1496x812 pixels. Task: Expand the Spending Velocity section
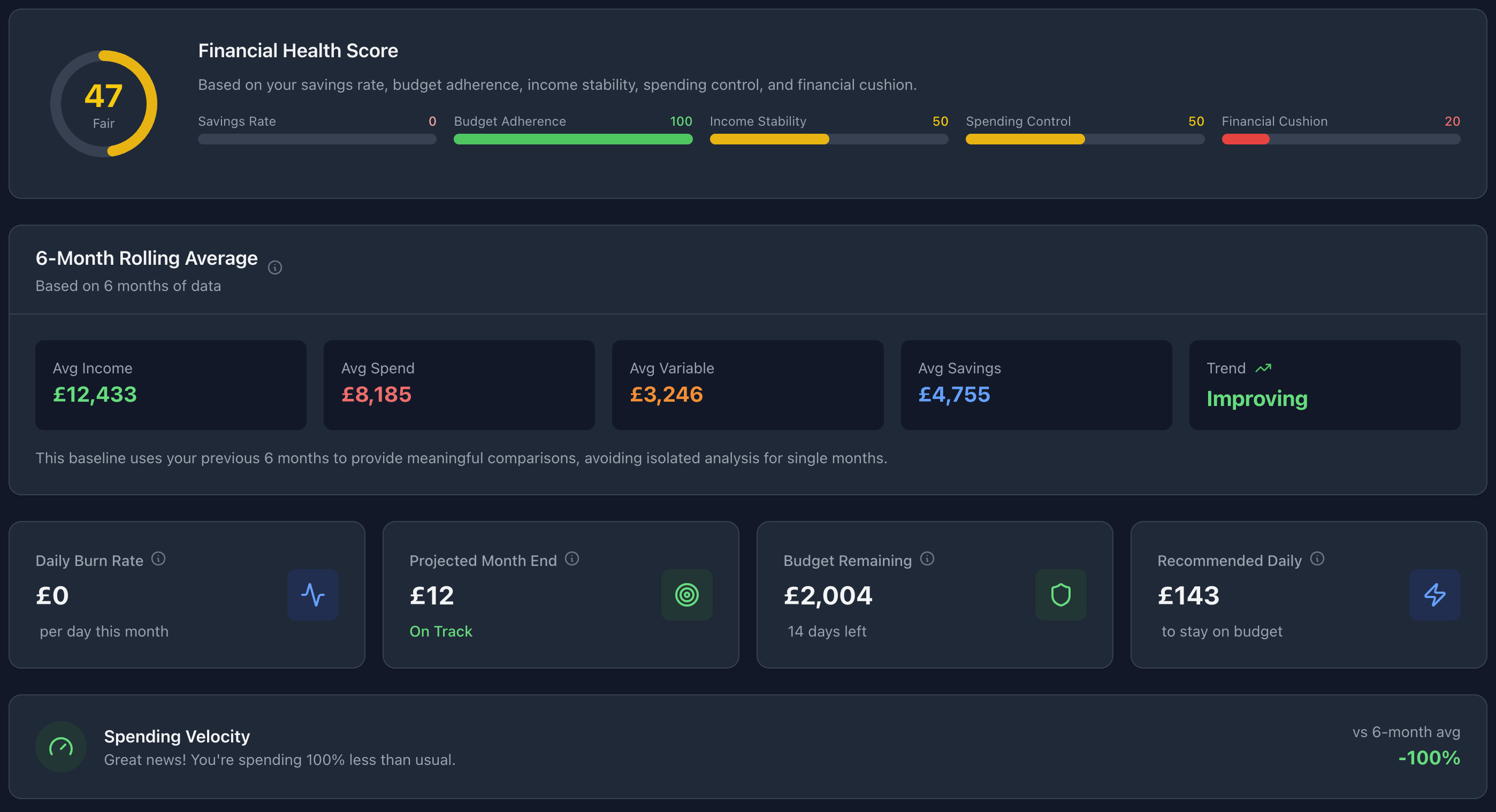pyautogui.click(x=748, y=747)
